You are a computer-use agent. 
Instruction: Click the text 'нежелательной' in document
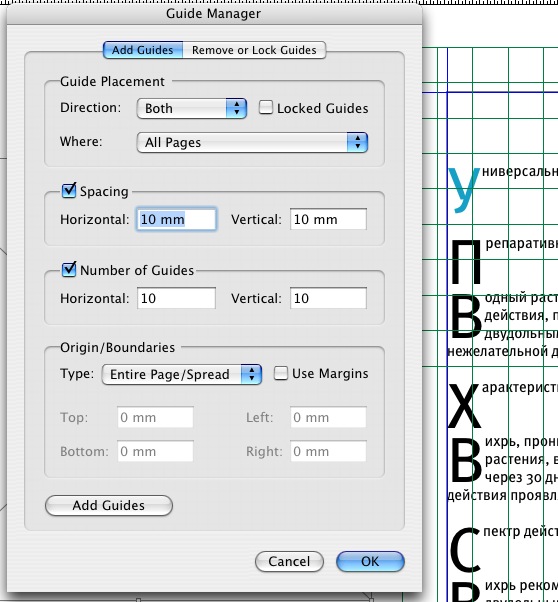[x=498, y=351]
